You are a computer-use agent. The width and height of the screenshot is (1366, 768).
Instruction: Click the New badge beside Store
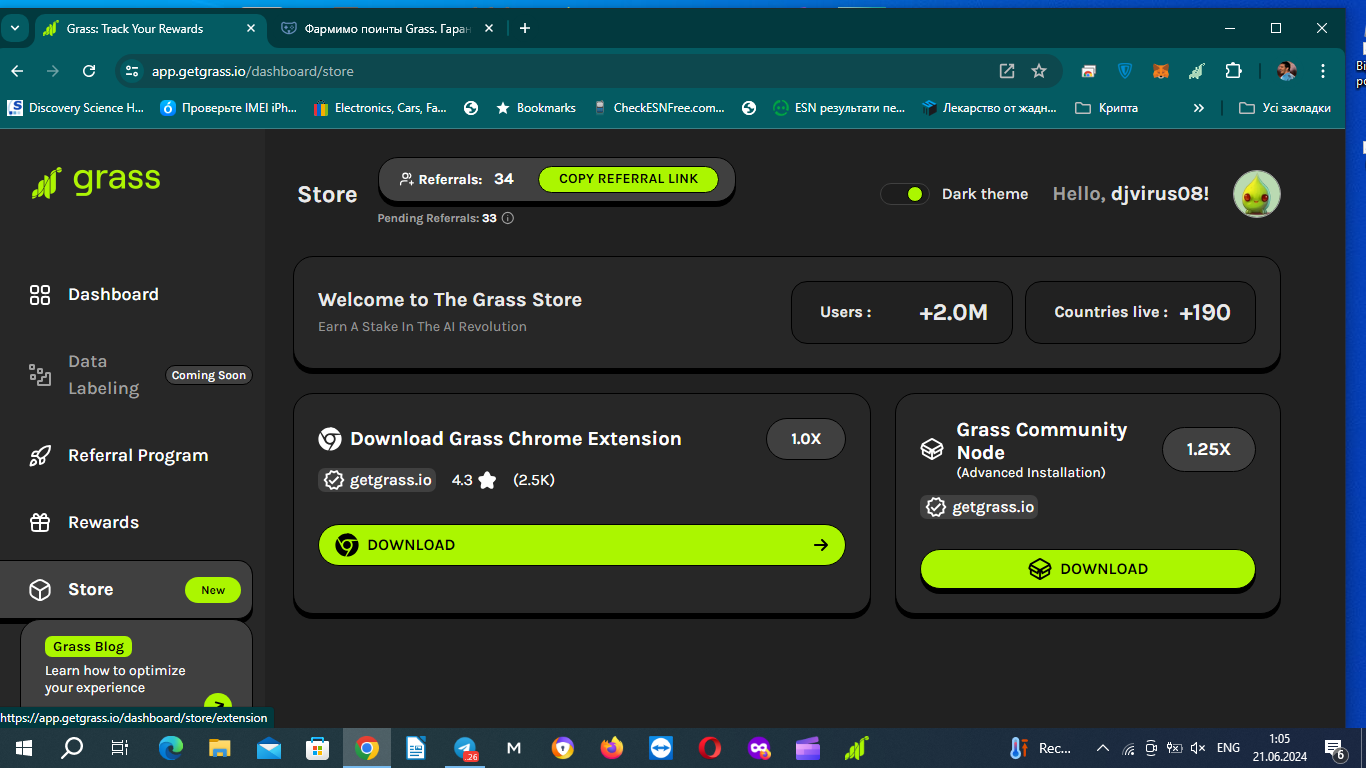(213, 590)
